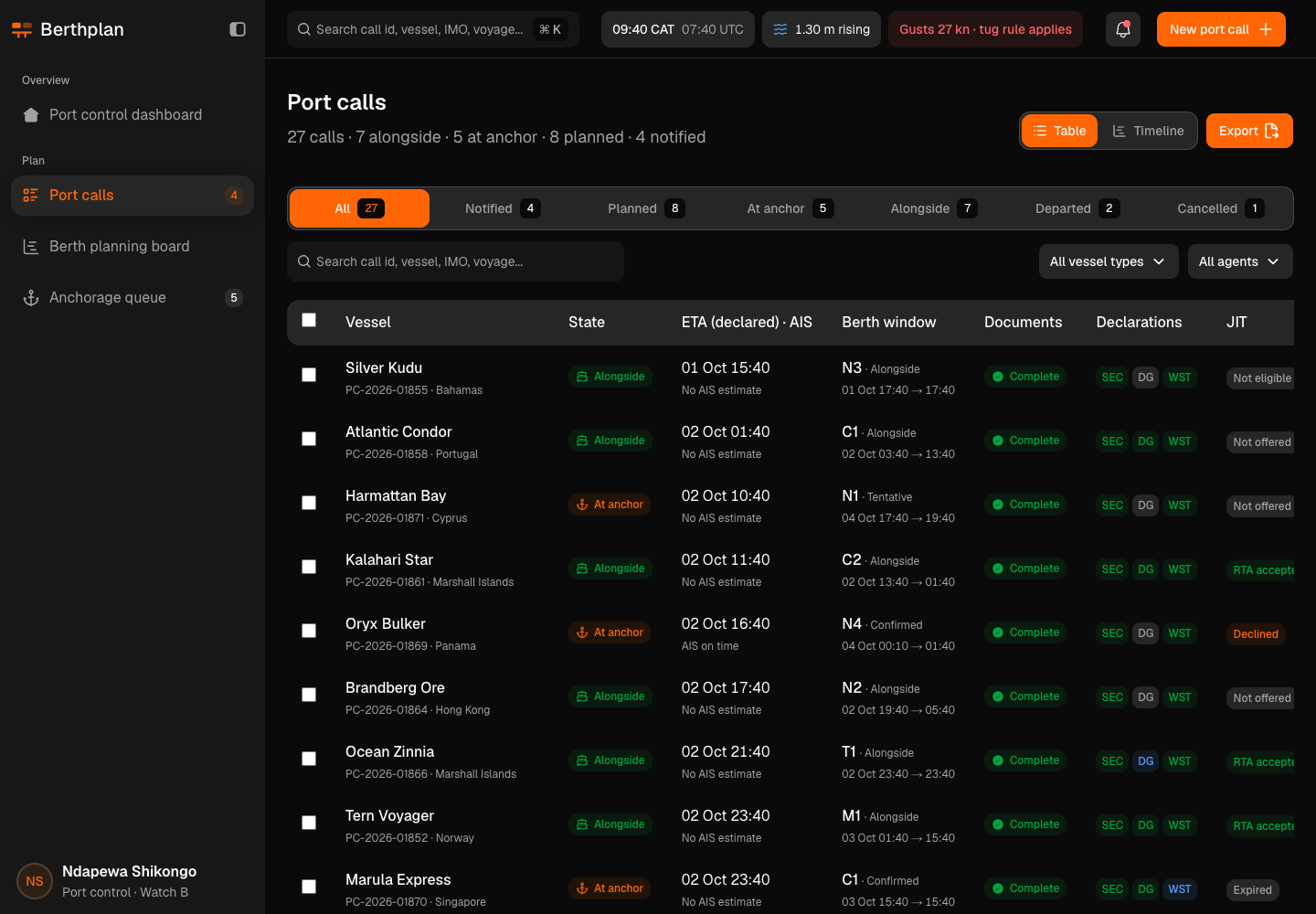Tick the Oryx Bulker row checkbox
Screen dimensions: 1316x914
click(x=309, y=631)
